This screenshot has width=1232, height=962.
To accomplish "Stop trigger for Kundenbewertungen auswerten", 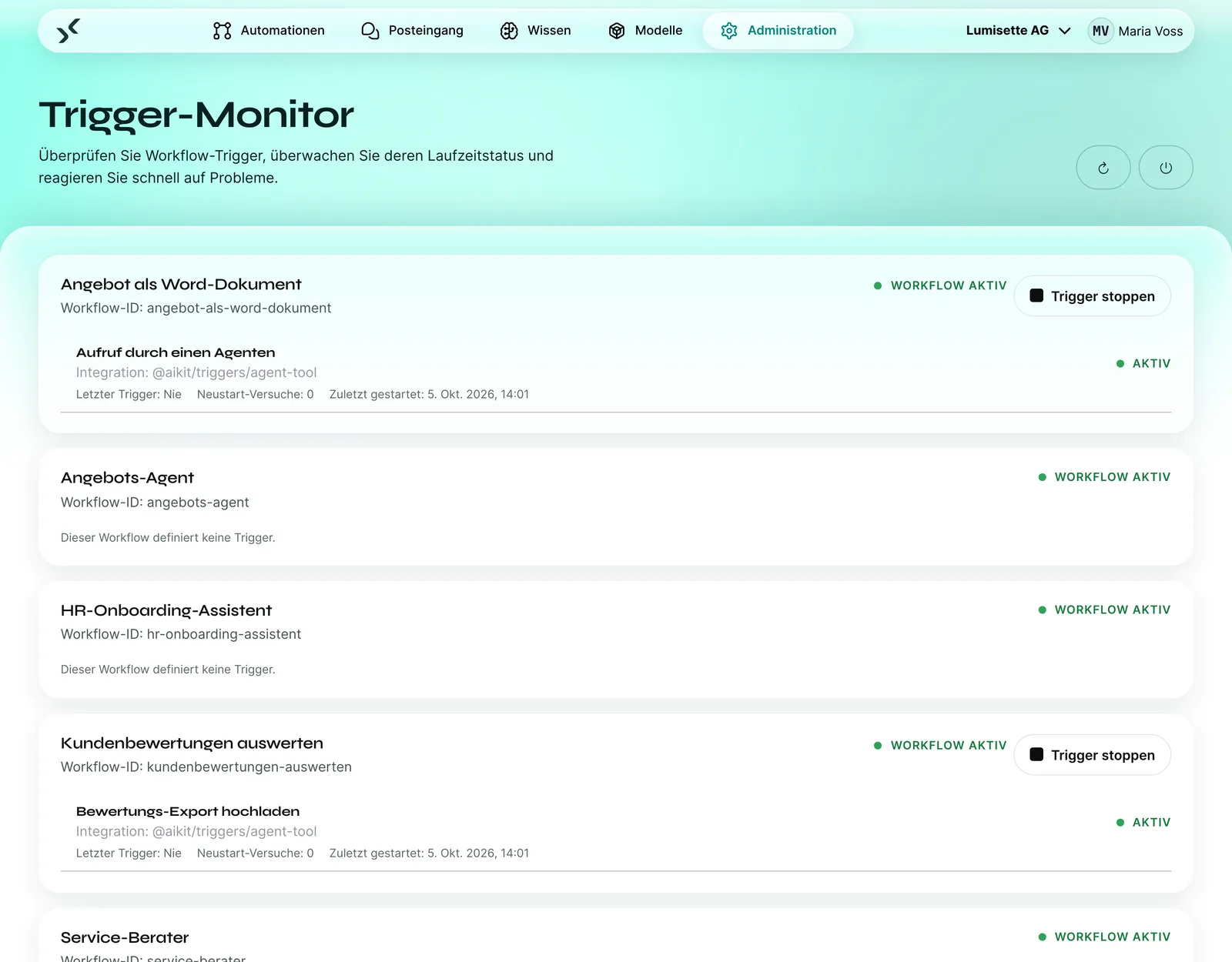I will [x=1093, y=755].
